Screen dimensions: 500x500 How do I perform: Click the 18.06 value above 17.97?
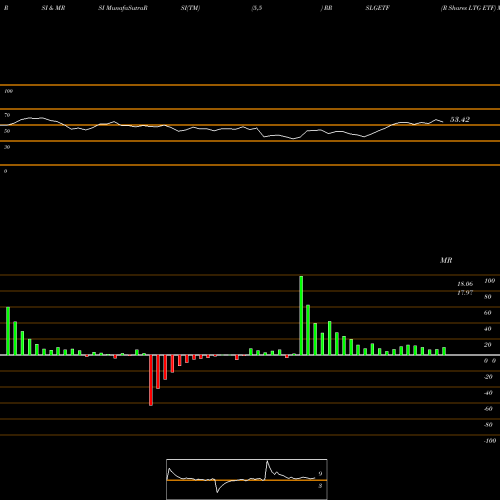465,284
